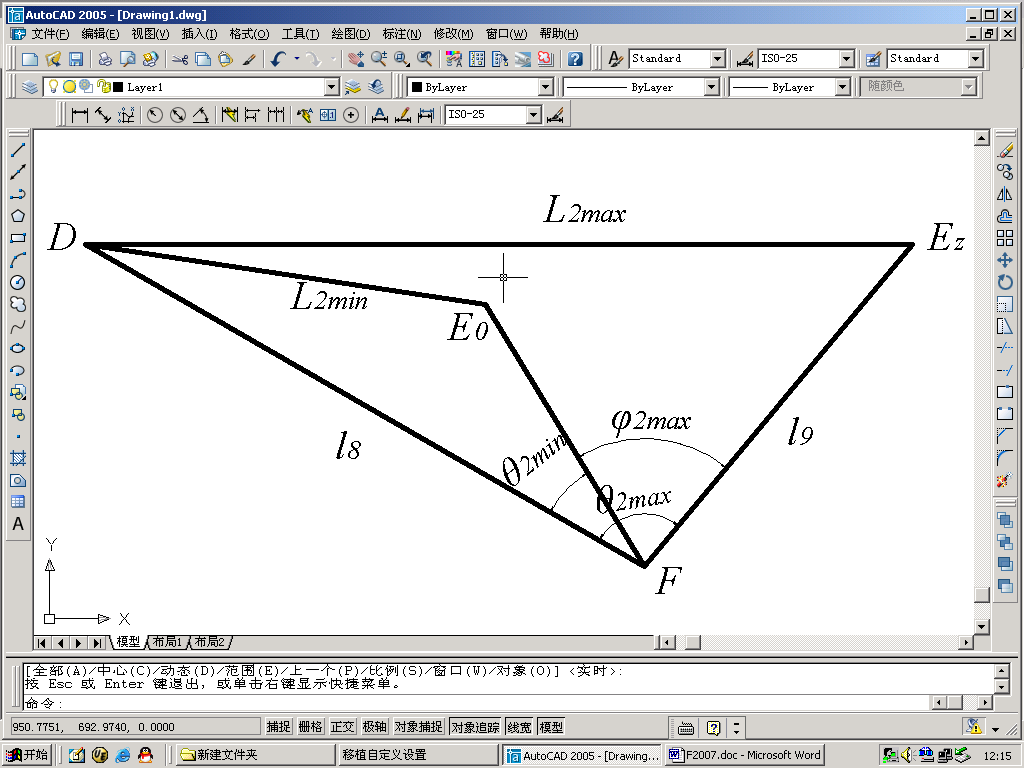Activate the multiline Text tool

click(18, 524)
